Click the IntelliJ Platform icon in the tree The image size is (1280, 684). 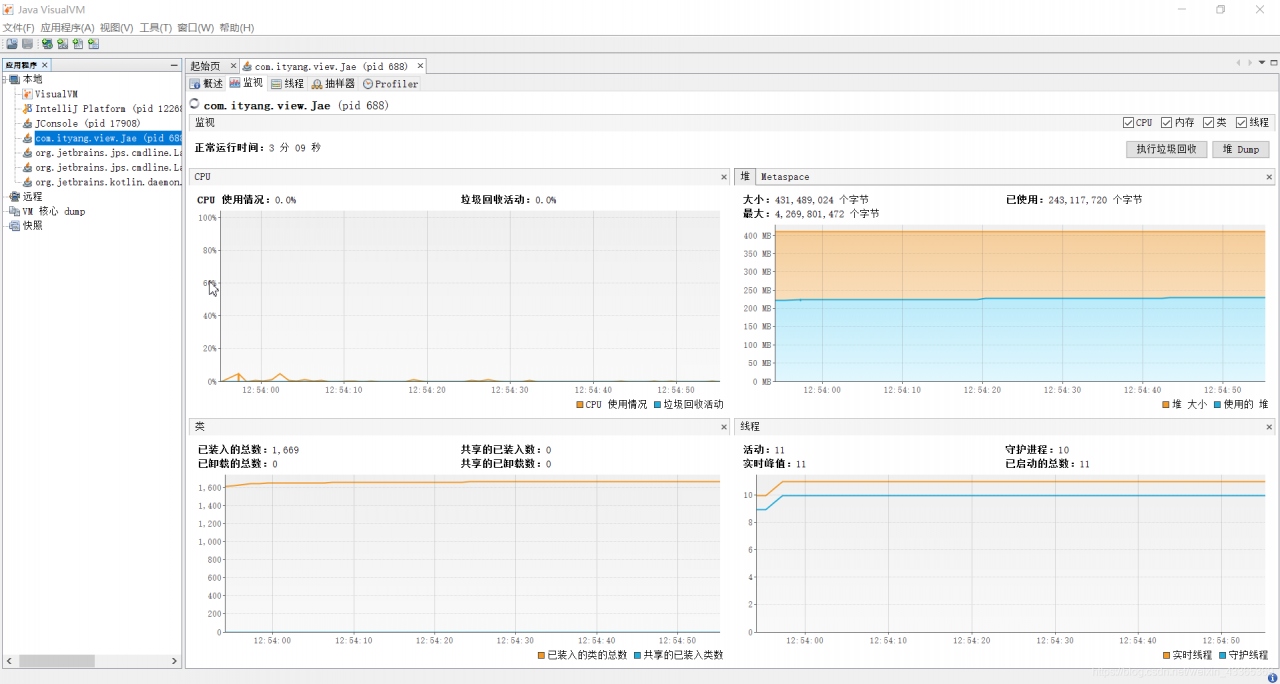click(x=28, y=109)
